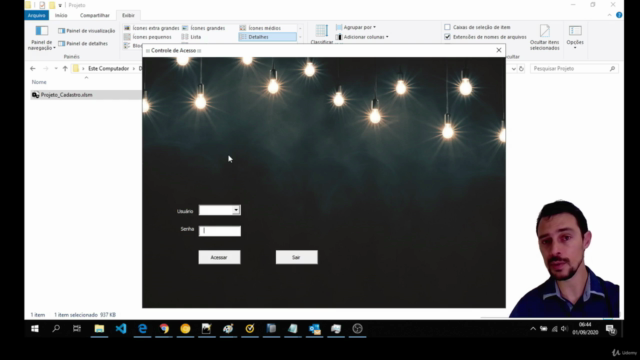Toggle Painel de visualização

[x=87, y=31]
